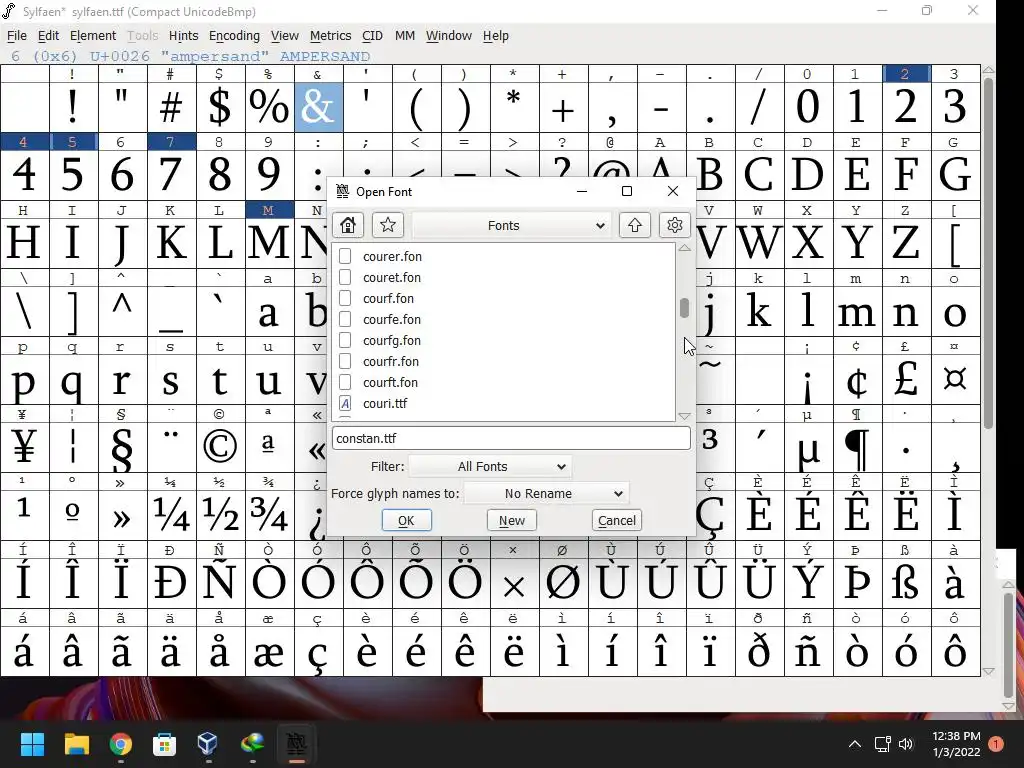Open the Encoding menu

(234, 36)
